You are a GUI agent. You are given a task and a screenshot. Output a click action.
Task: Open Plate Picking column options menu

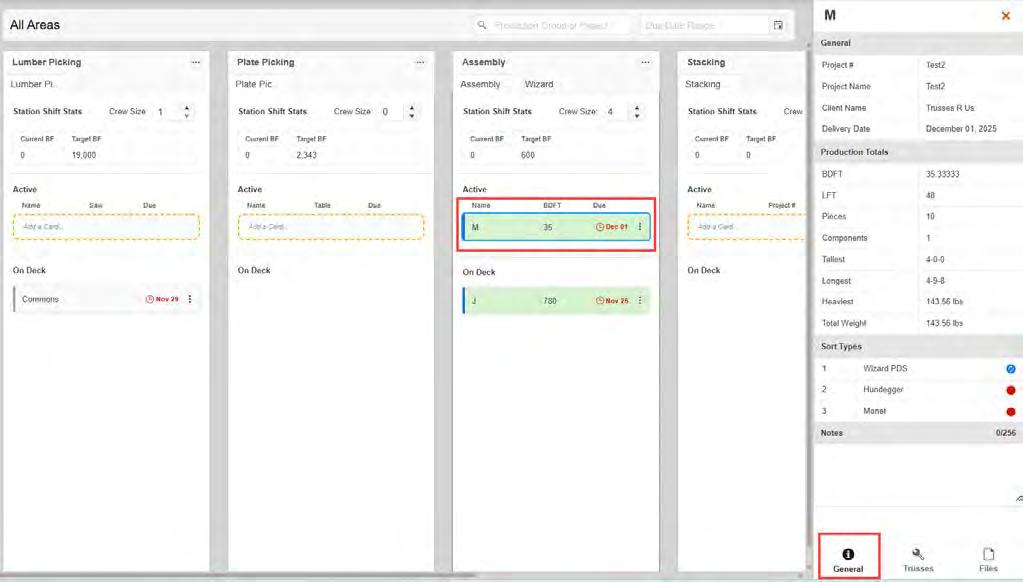pyautogui.click(x=420, y=63)
